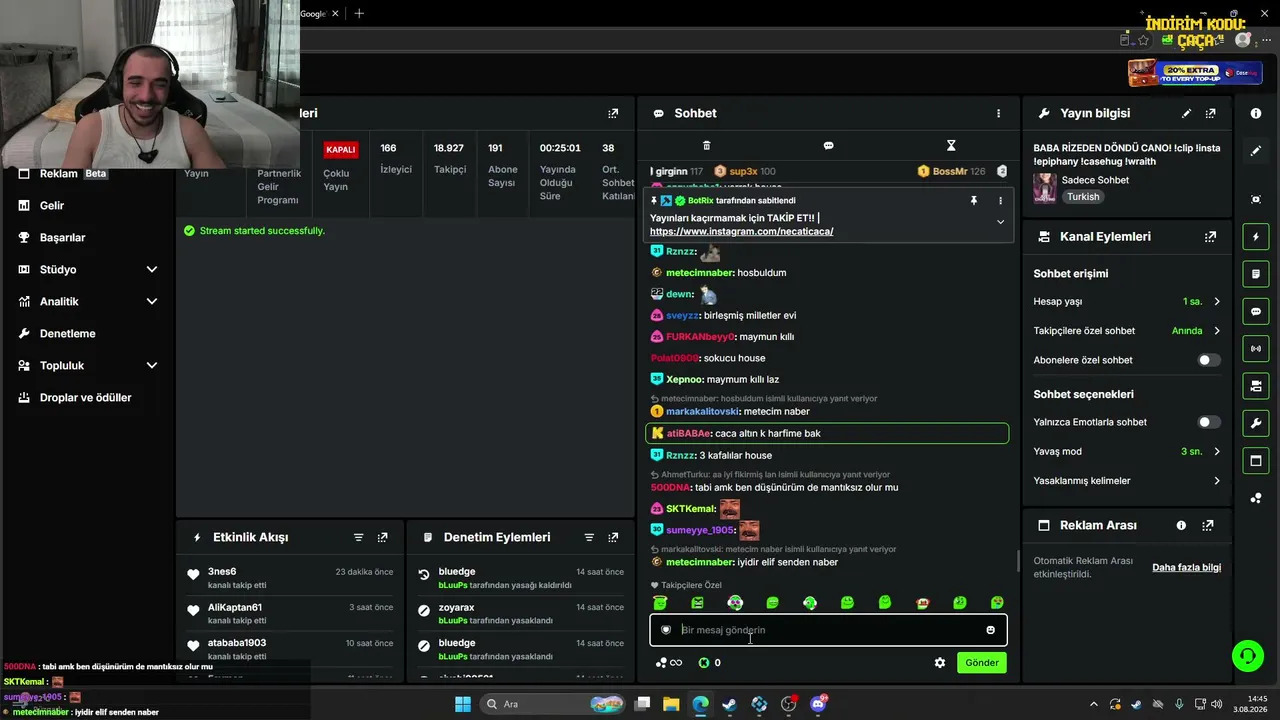Screen dimensions: 1280x720
Task: Pop out the Kanal Eylemleri panel
Action: (1211, 237)
